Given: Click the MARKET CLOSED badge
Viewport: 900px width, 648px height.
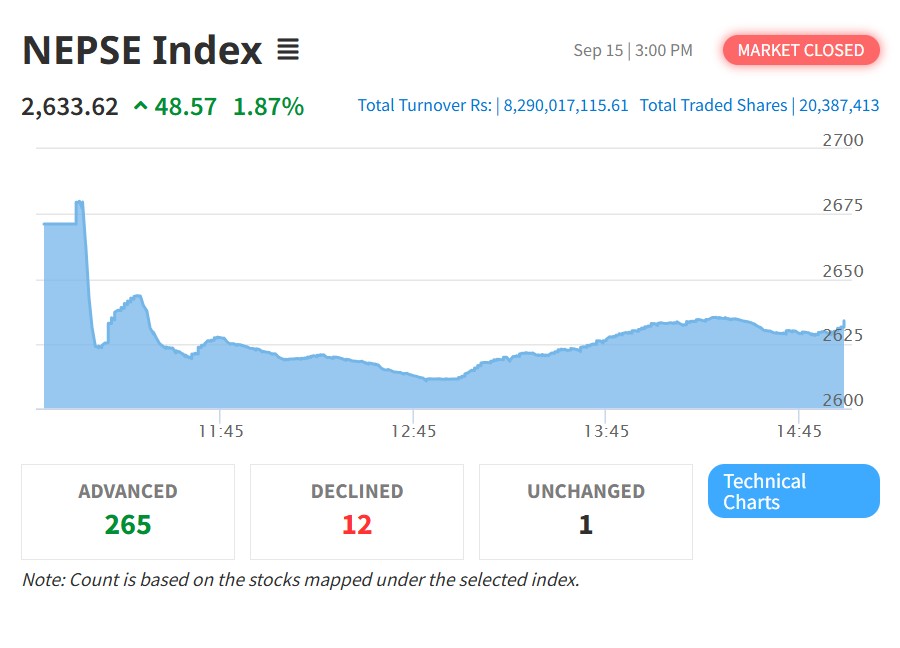Looking at the screenshot, I should pyautogui.click(x=801, y=50).
